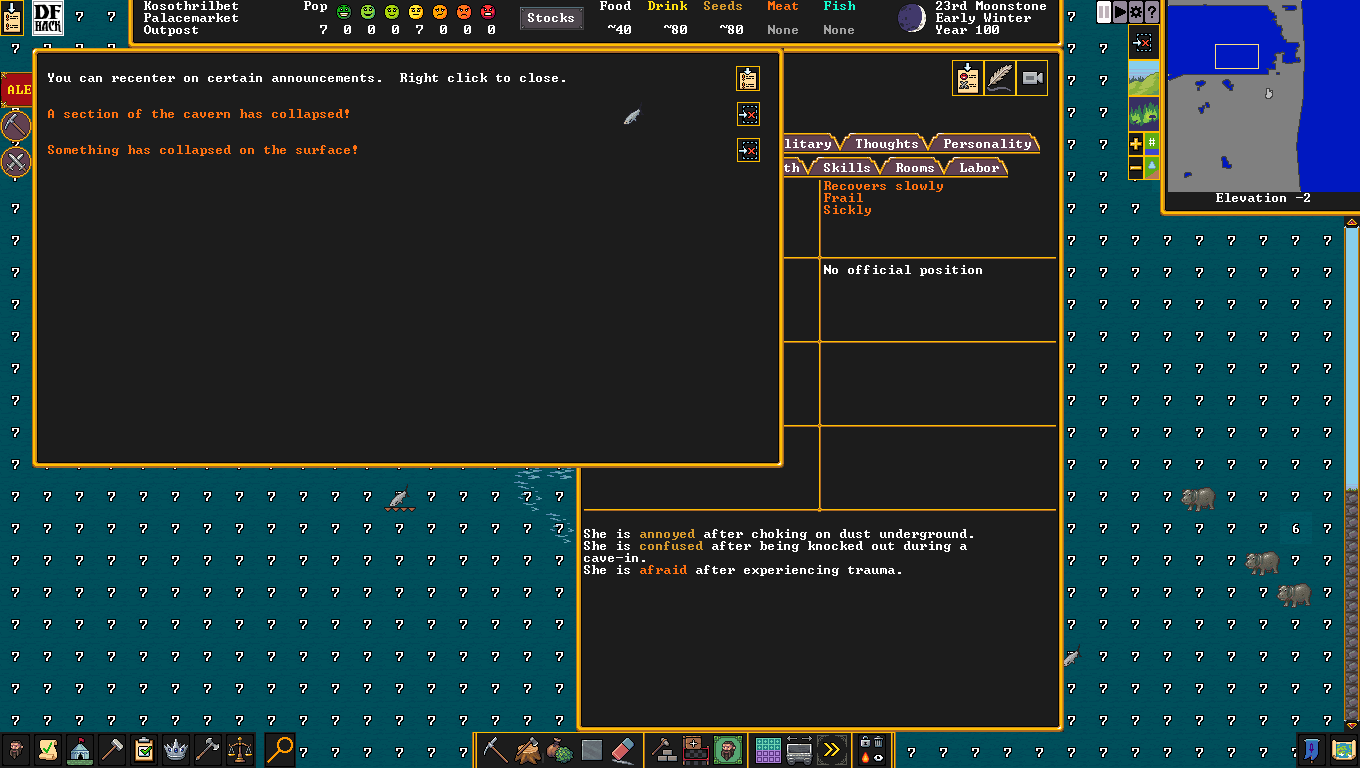Click the pickaxe alert circle on the left edge
This screenshot has width=1360, height=768.
coord(16,127)
